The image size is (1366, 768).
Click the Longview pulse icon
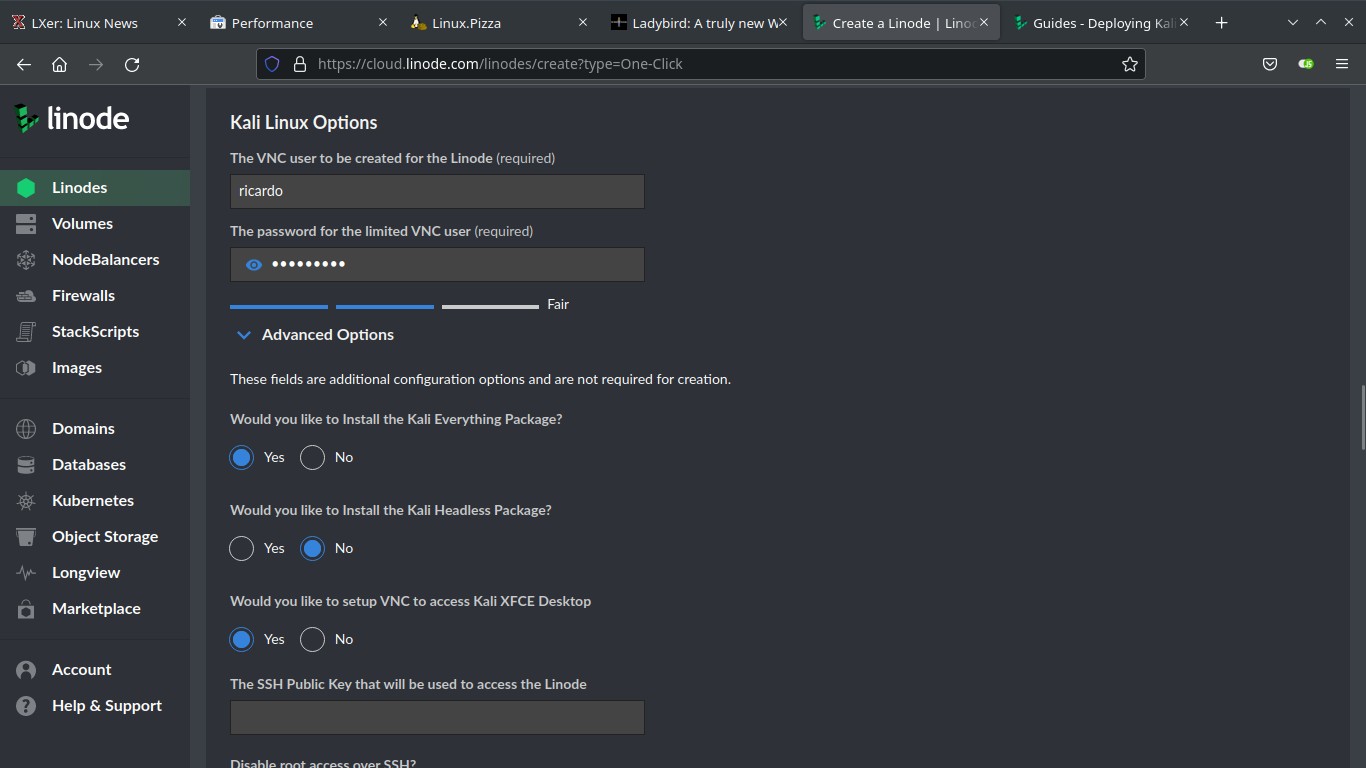coord(26,573)
